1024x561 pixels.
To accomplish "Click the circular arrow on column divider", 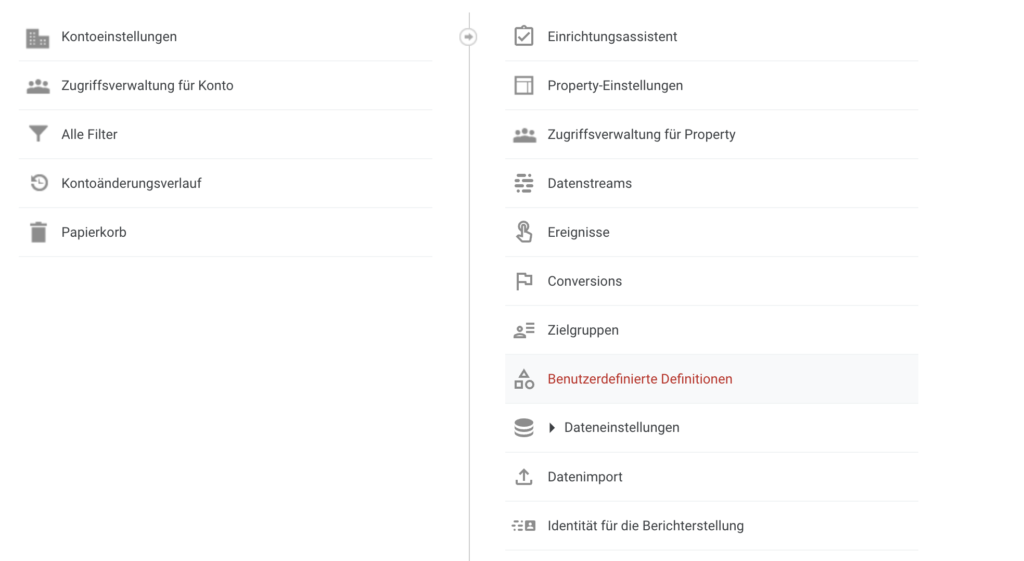I will coord(468,37).
